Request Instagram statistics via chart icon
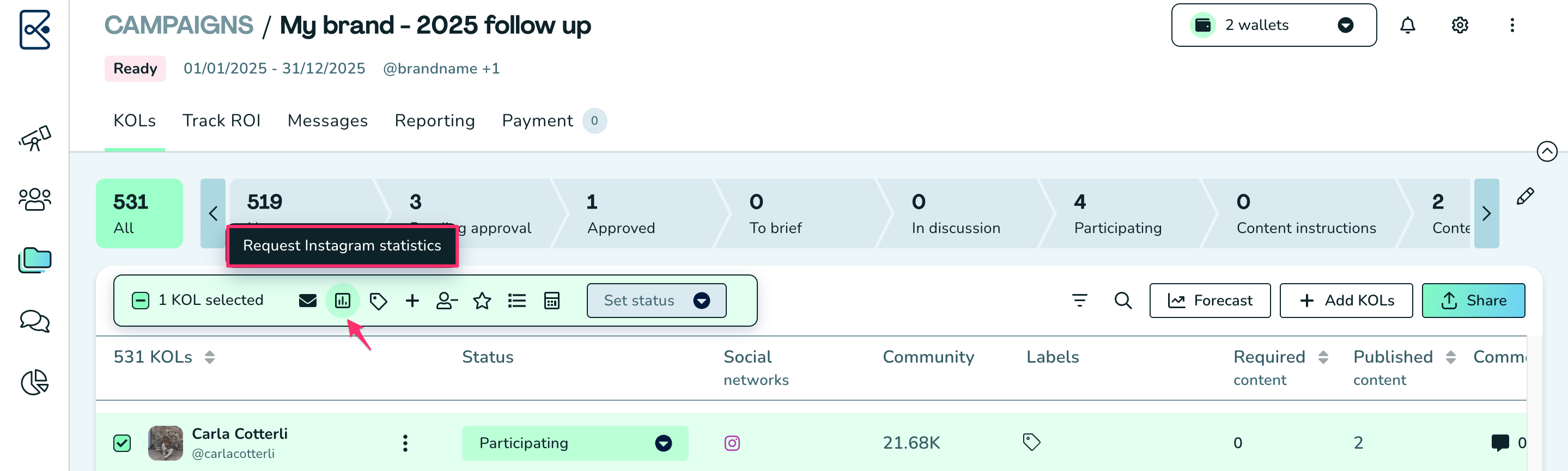The image size is (1568, 471). point(343,301)
